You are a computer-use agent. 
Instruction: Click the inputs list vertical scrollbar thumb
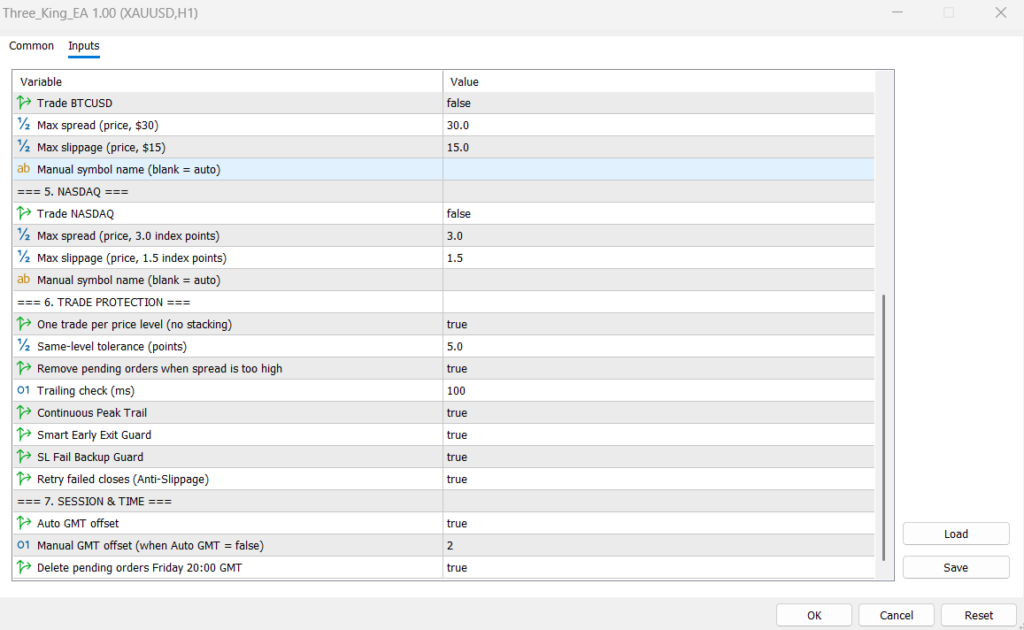click(x=884, y=428)
